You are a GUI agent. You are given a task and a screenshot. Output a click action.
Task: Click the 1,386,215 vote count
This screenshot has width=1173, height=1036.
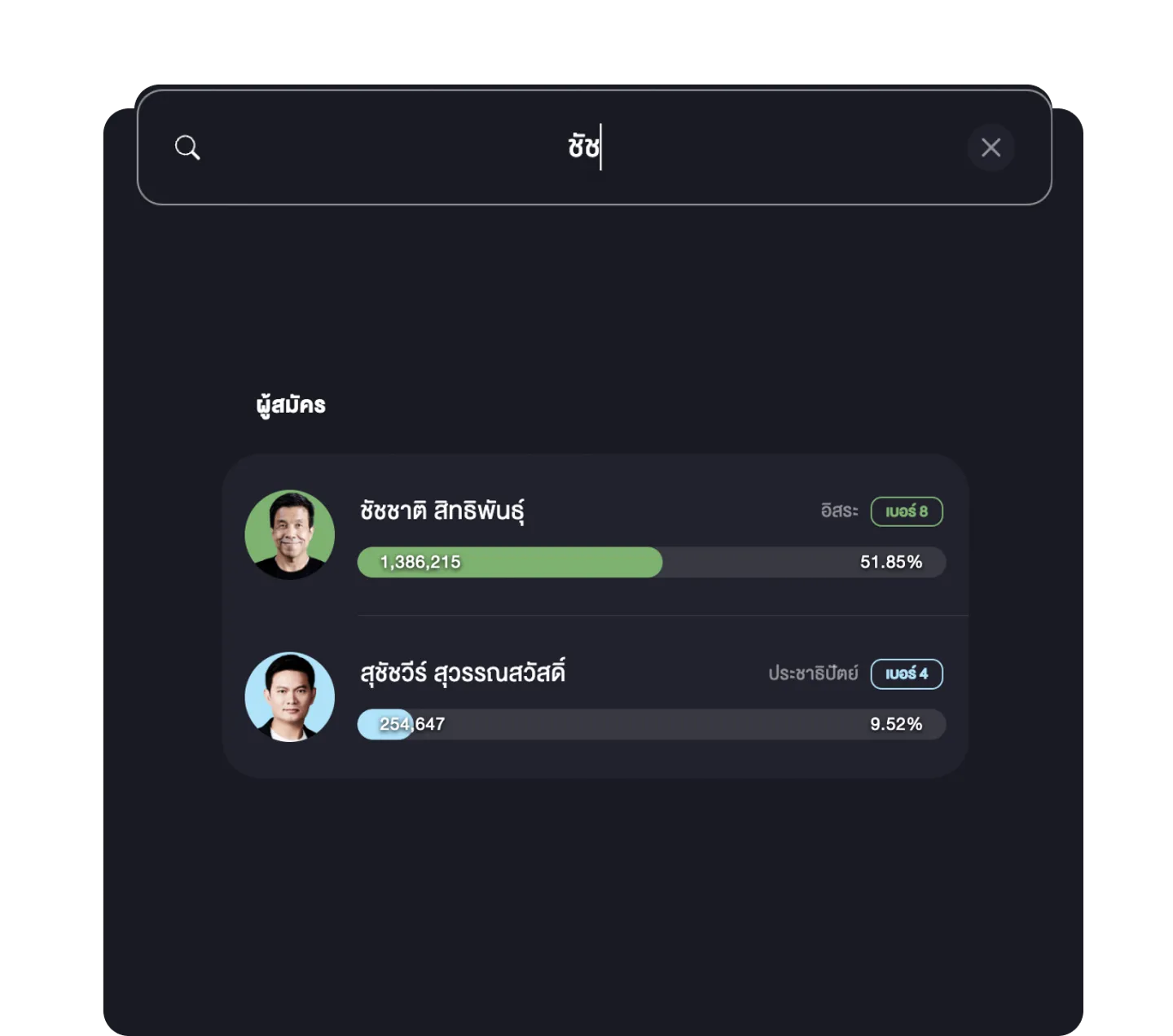(x=420, y=562)
